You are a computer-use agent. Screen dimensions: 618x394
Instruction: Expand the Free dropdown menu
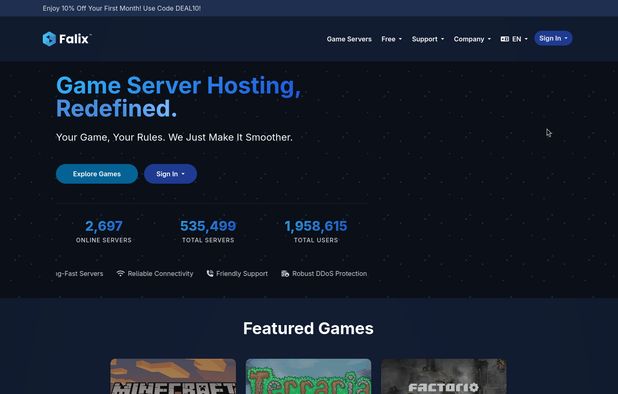tap(391, 39)
